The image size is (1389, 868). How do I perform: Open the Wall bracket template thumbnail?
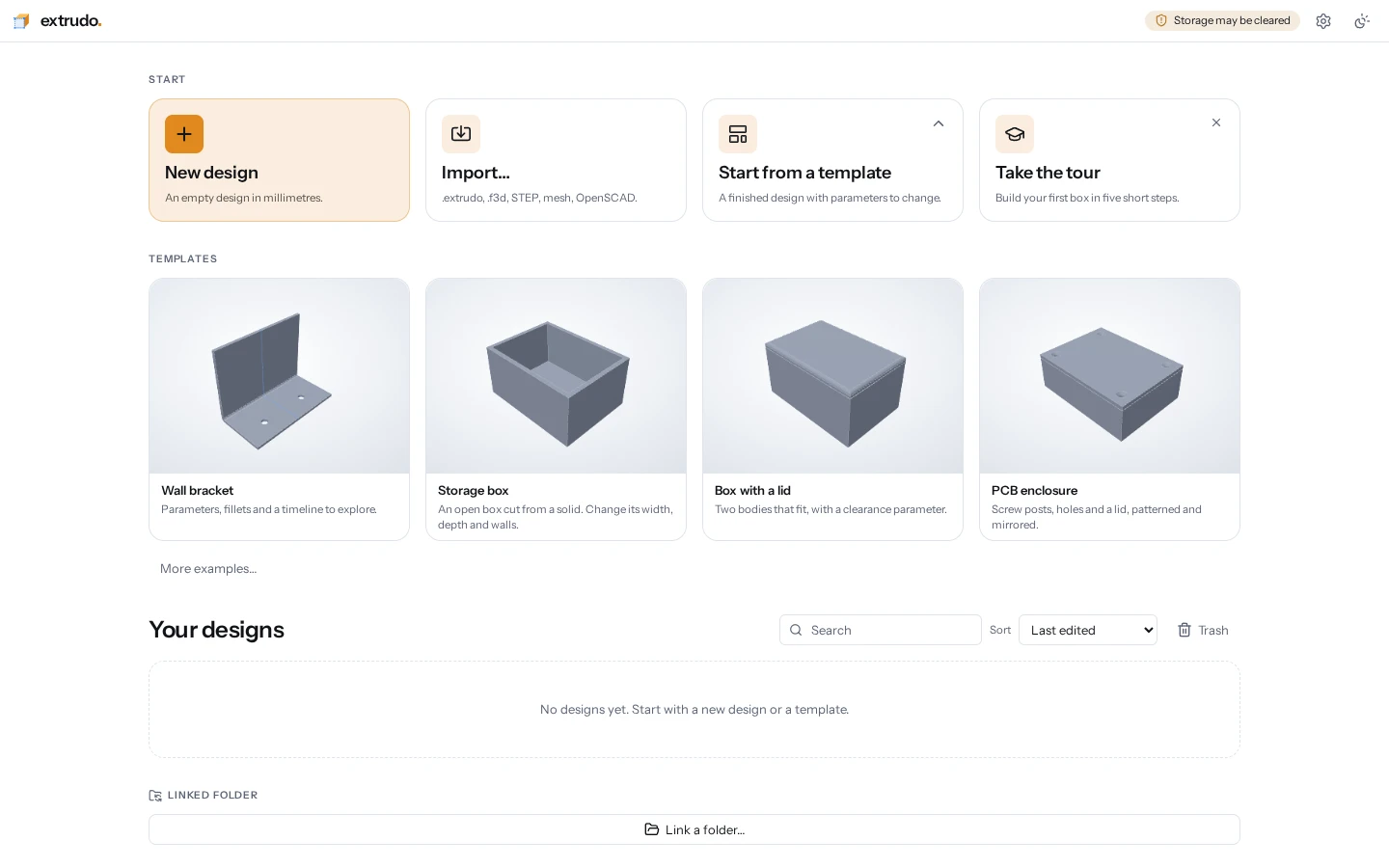click(280, 376)
